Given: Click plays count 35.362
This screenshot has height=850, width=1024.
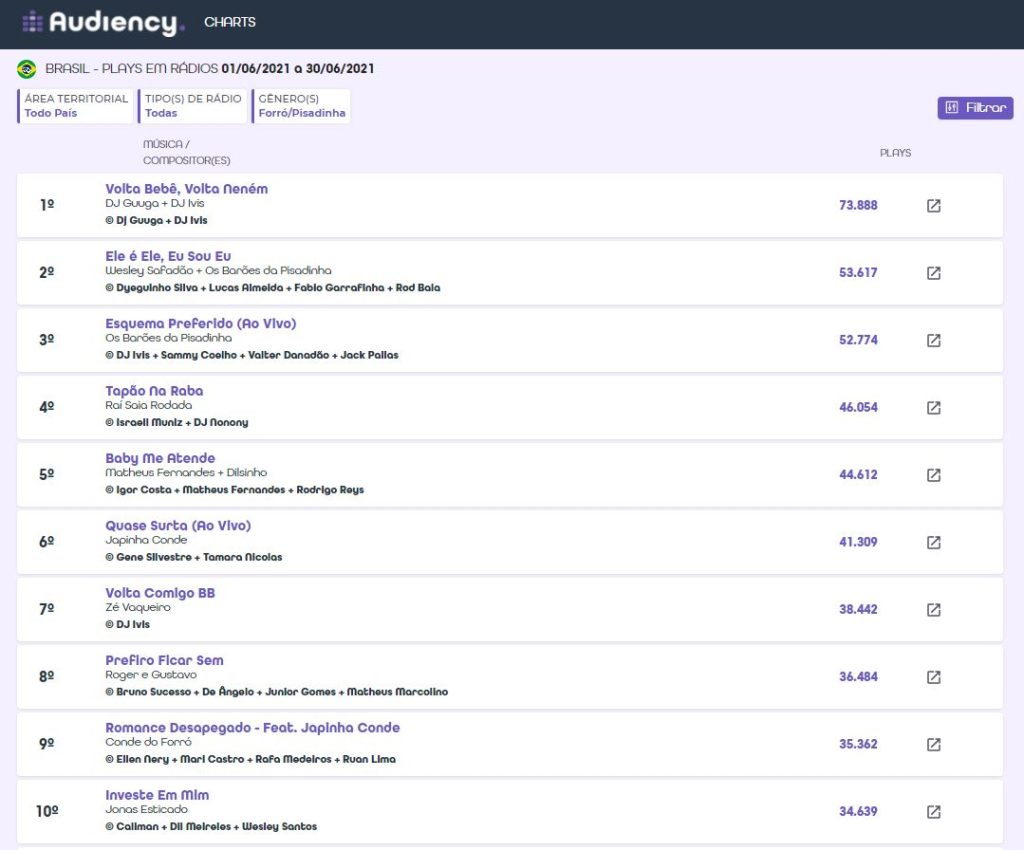Looking at the screenshot, I should pyautogui.click(x=858, y=744).
